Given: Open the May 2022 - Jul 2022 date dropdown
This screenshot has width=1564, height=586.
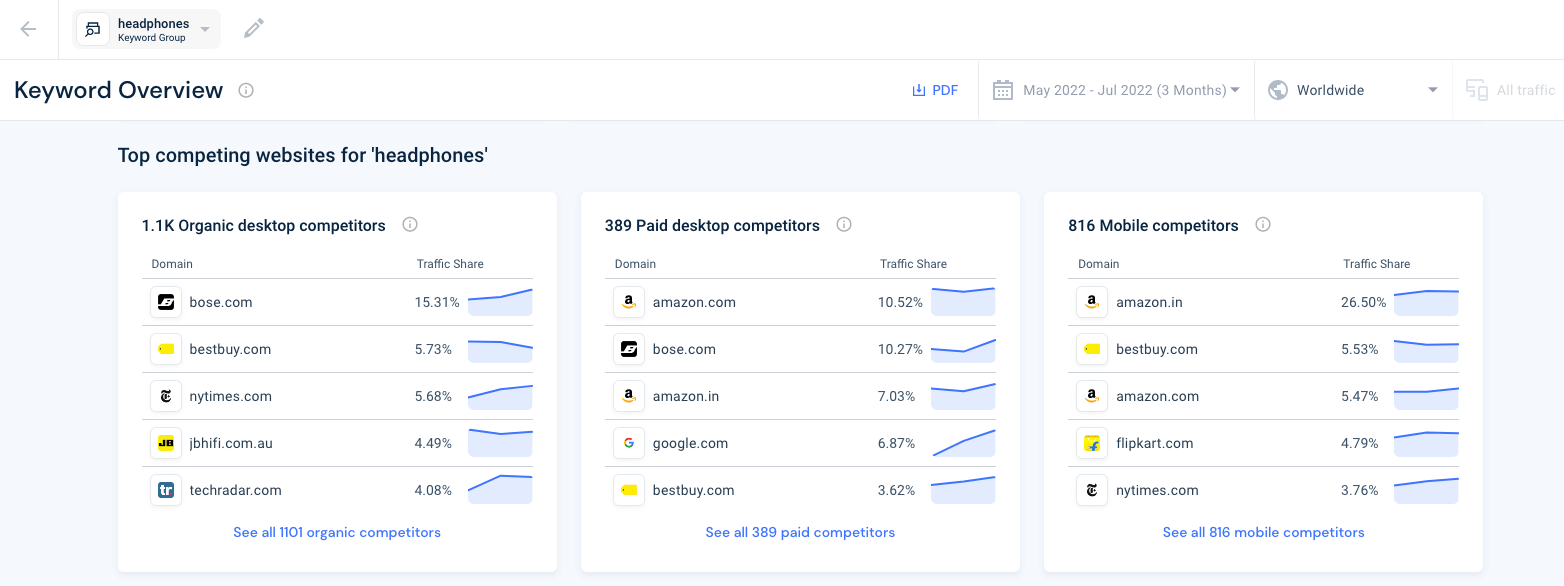Looking at the screenshot, I should tap(1115, 89).
